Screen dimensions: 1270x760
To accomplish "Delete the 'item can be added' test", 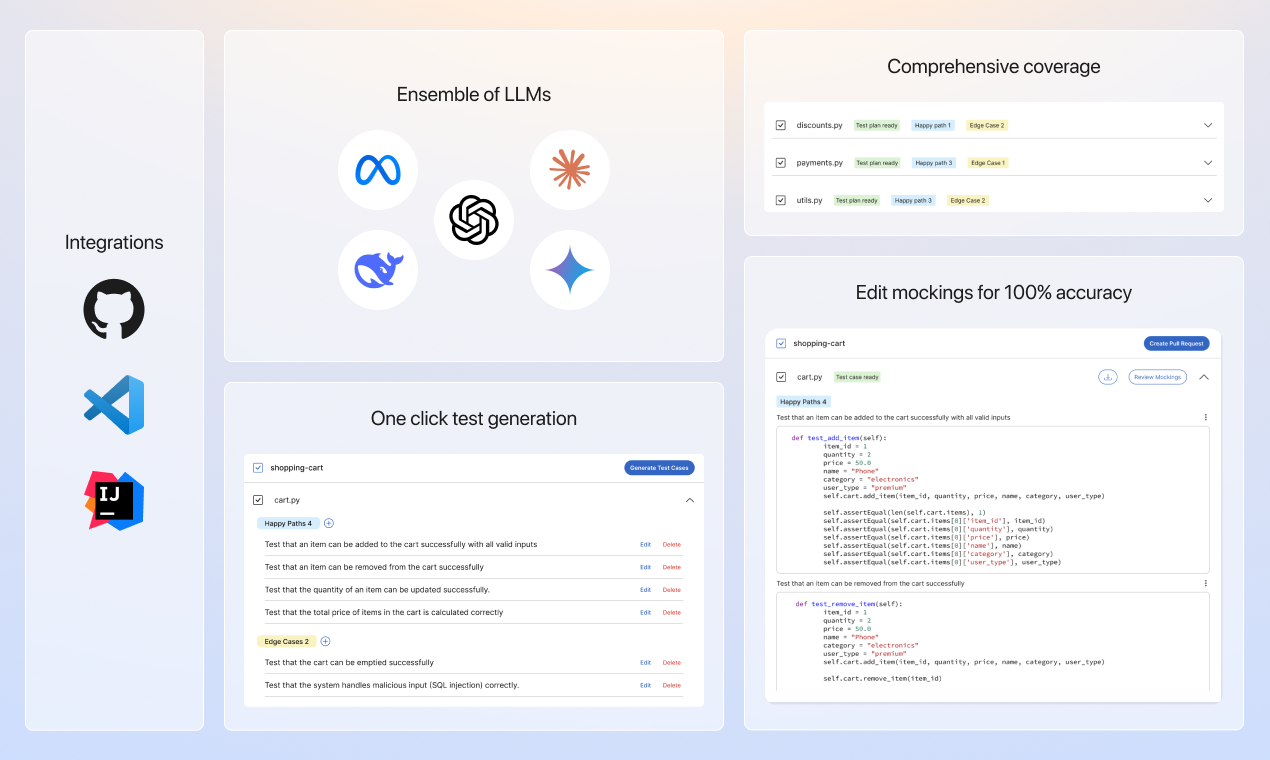I will click(x=671, y=545).
